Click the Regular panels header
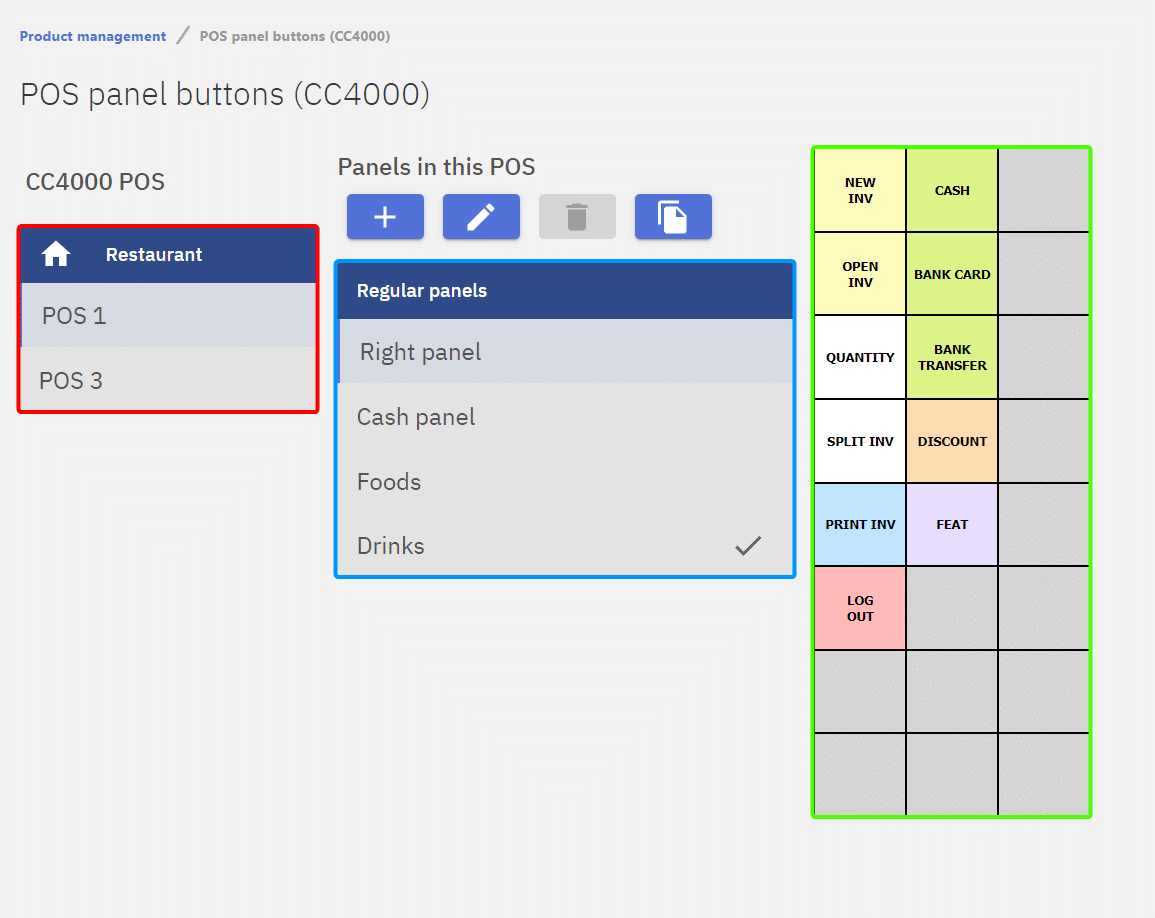The image size is (1155, 918). coord(422,291)
